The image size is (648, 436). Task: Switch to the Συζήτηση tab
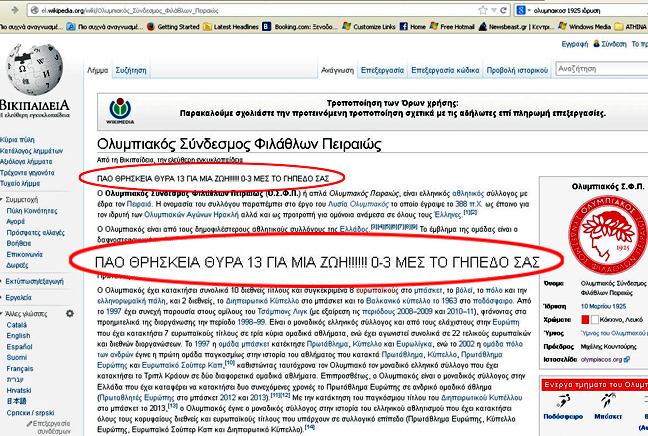(130, 71)
